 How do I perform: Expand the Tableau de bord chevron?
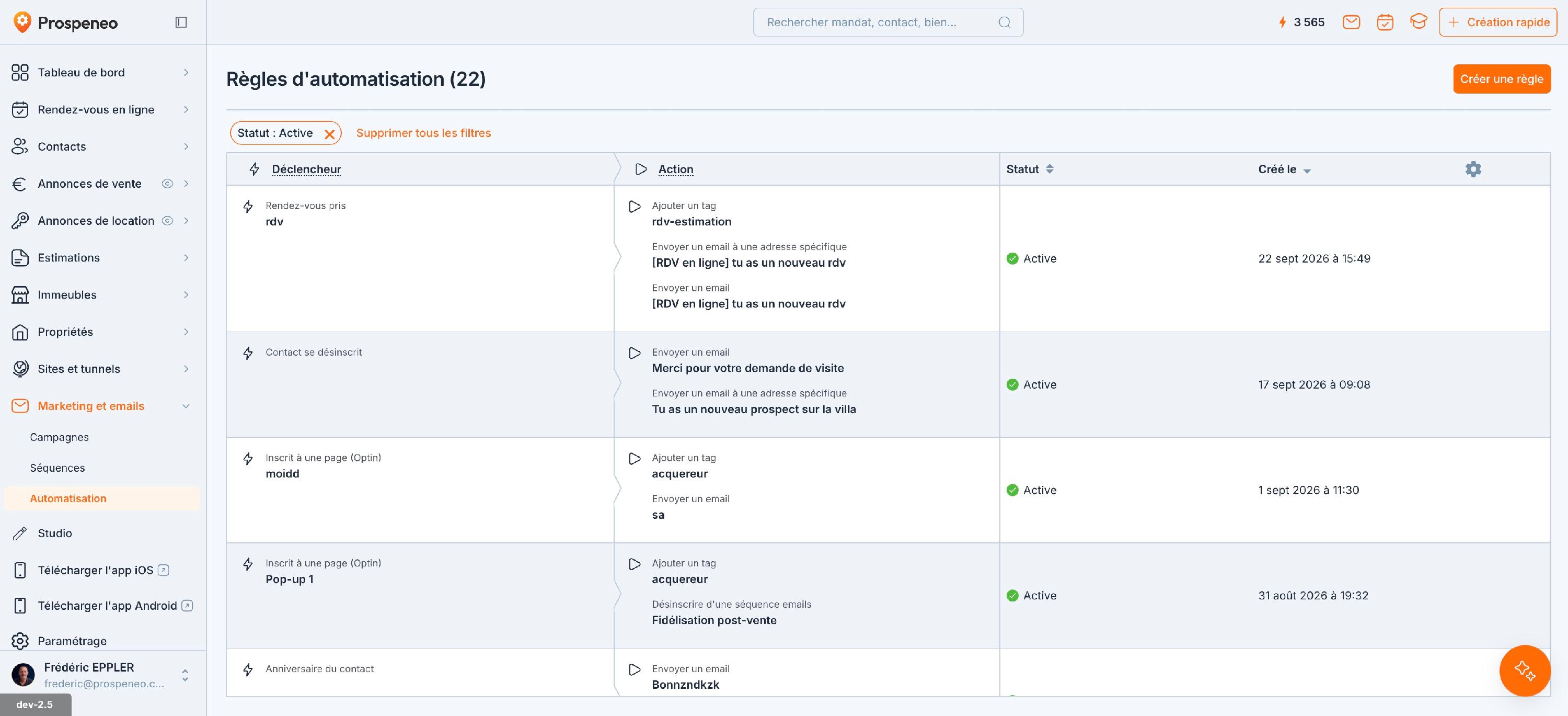pos(186,73)
